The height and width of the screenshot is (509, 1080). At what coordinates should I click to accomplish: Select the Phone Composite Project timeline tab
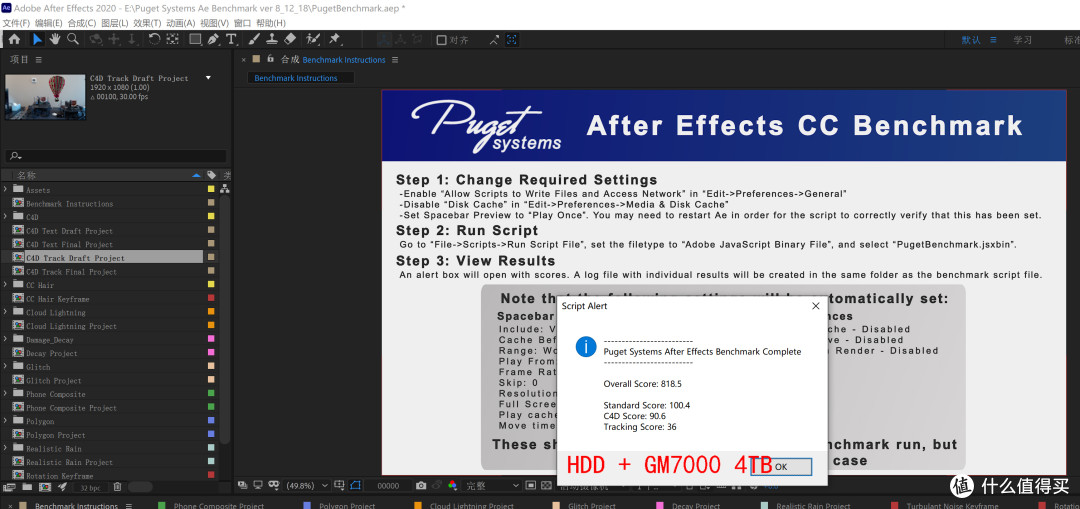pyautogui.click(x=219, y=506)
